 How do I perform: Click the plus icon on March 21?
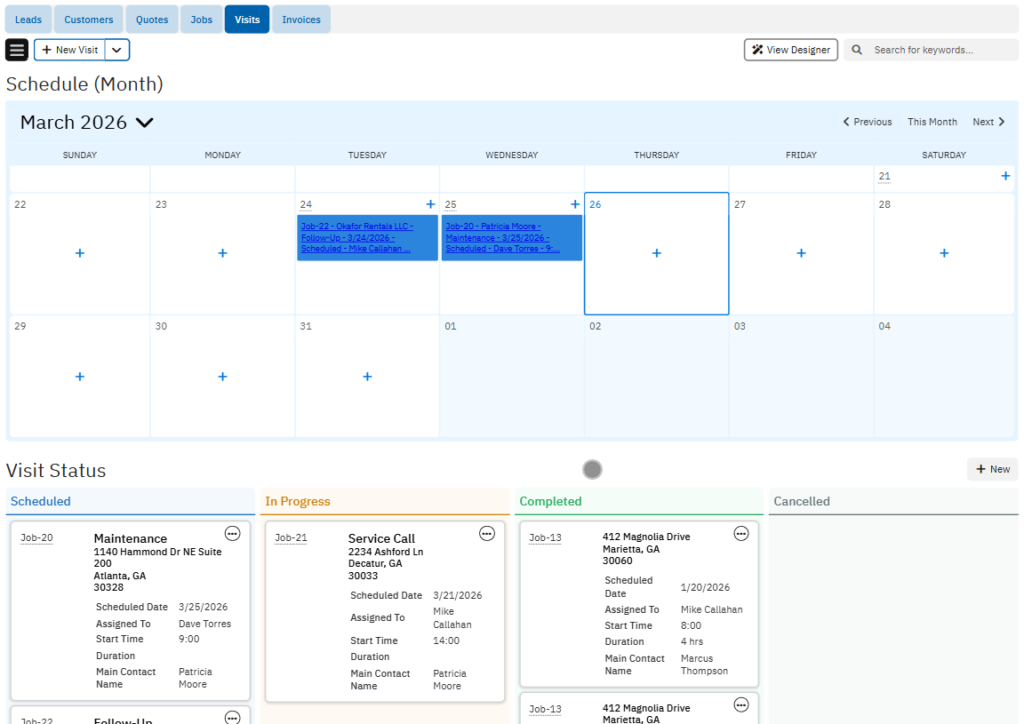(1005, 176)
